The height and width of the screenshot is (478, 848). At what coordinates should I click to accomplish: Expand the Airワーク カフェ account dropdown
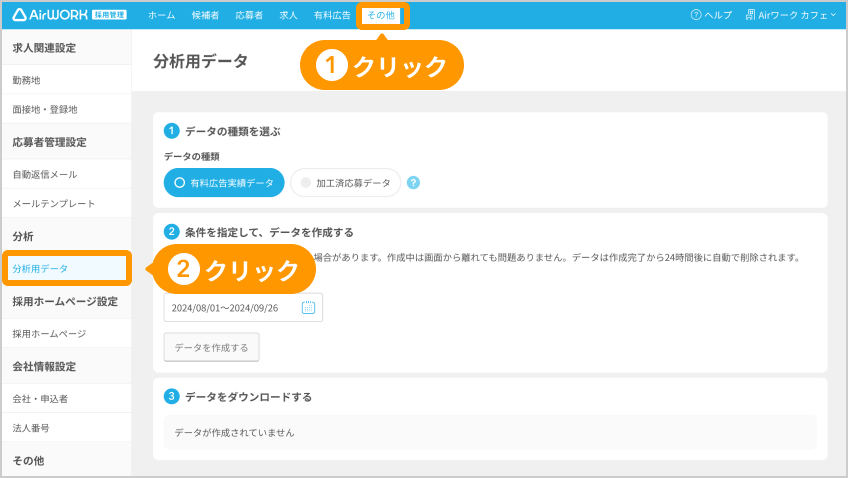point(791,15)
